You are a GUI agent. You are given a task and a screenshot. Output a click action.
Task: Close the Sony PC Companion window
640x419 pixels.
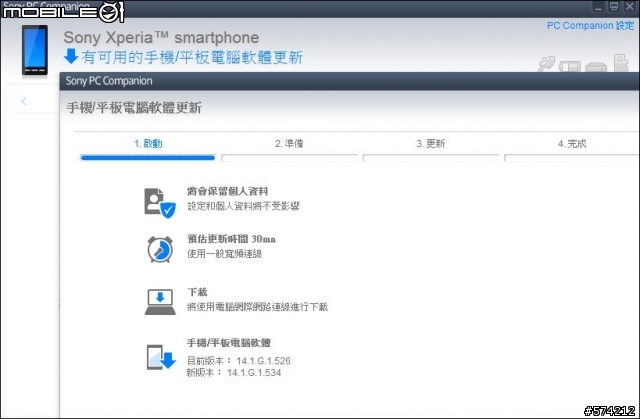(630, 7)
